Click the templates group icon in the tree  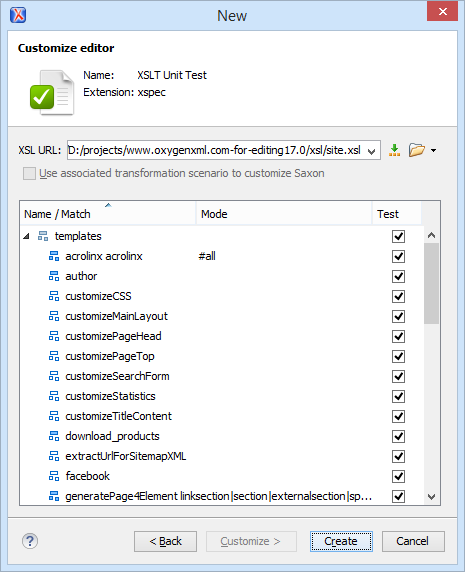click(x=43, y=236)
